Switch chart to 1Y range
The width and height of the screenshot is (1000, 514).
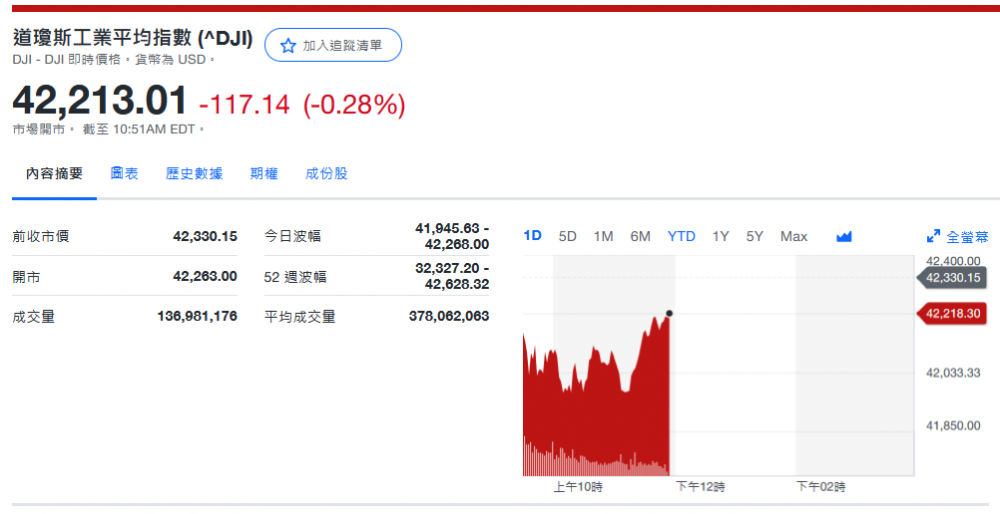coord(720,237)
